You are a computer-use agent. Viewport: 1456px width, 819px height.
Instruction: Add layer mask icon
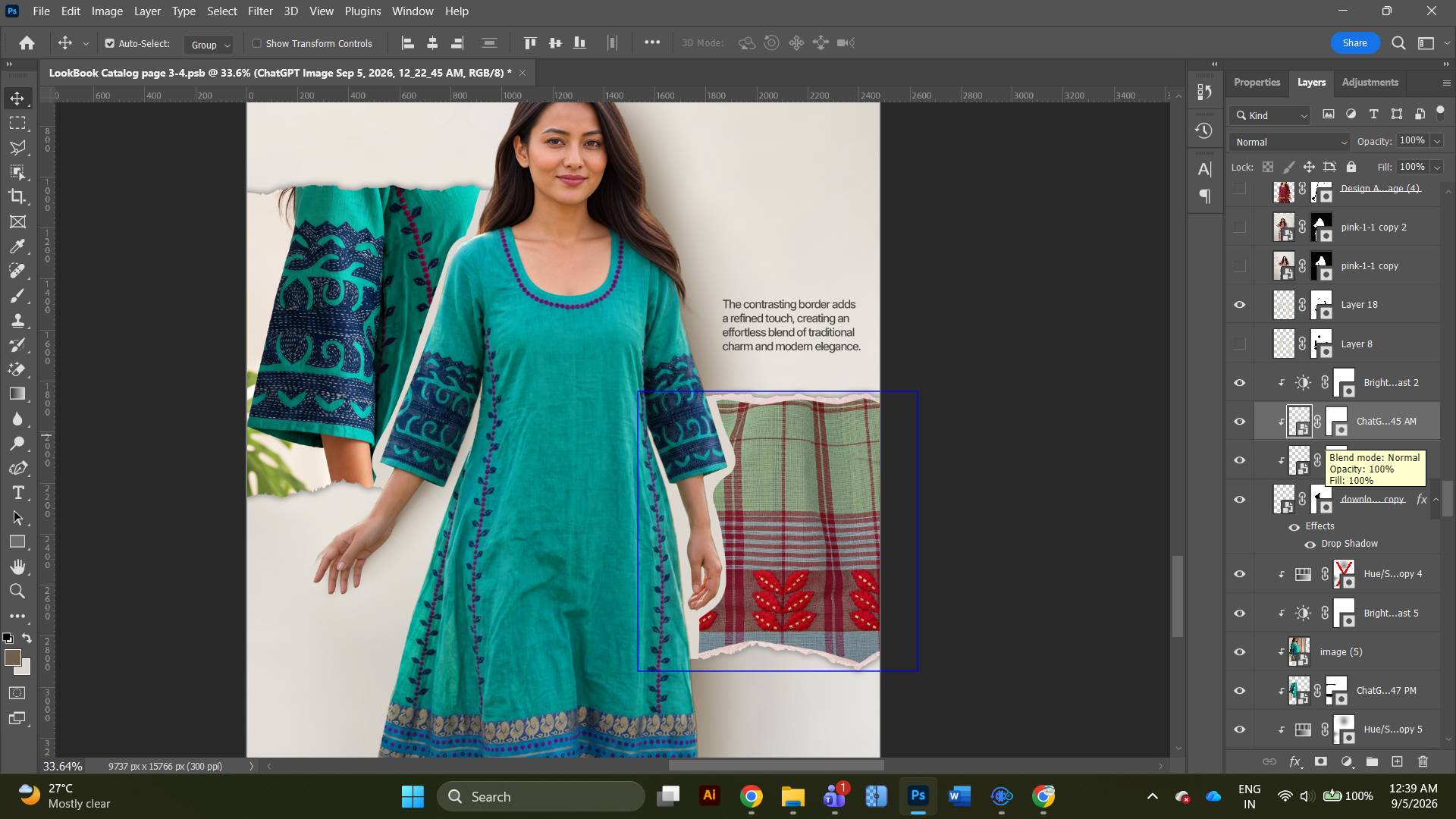[x=1320, y=761]
